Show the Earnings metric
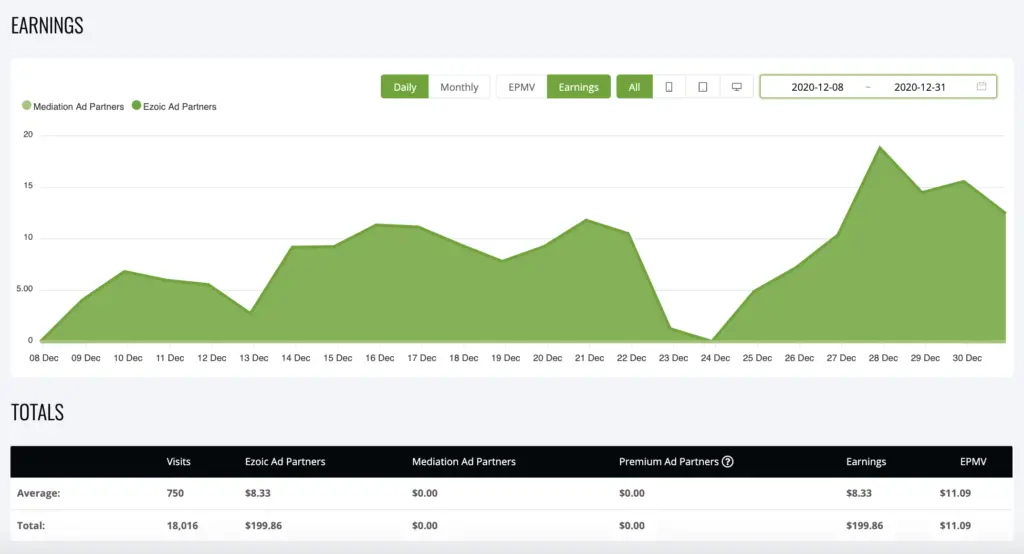 click(x=579, y=87)
